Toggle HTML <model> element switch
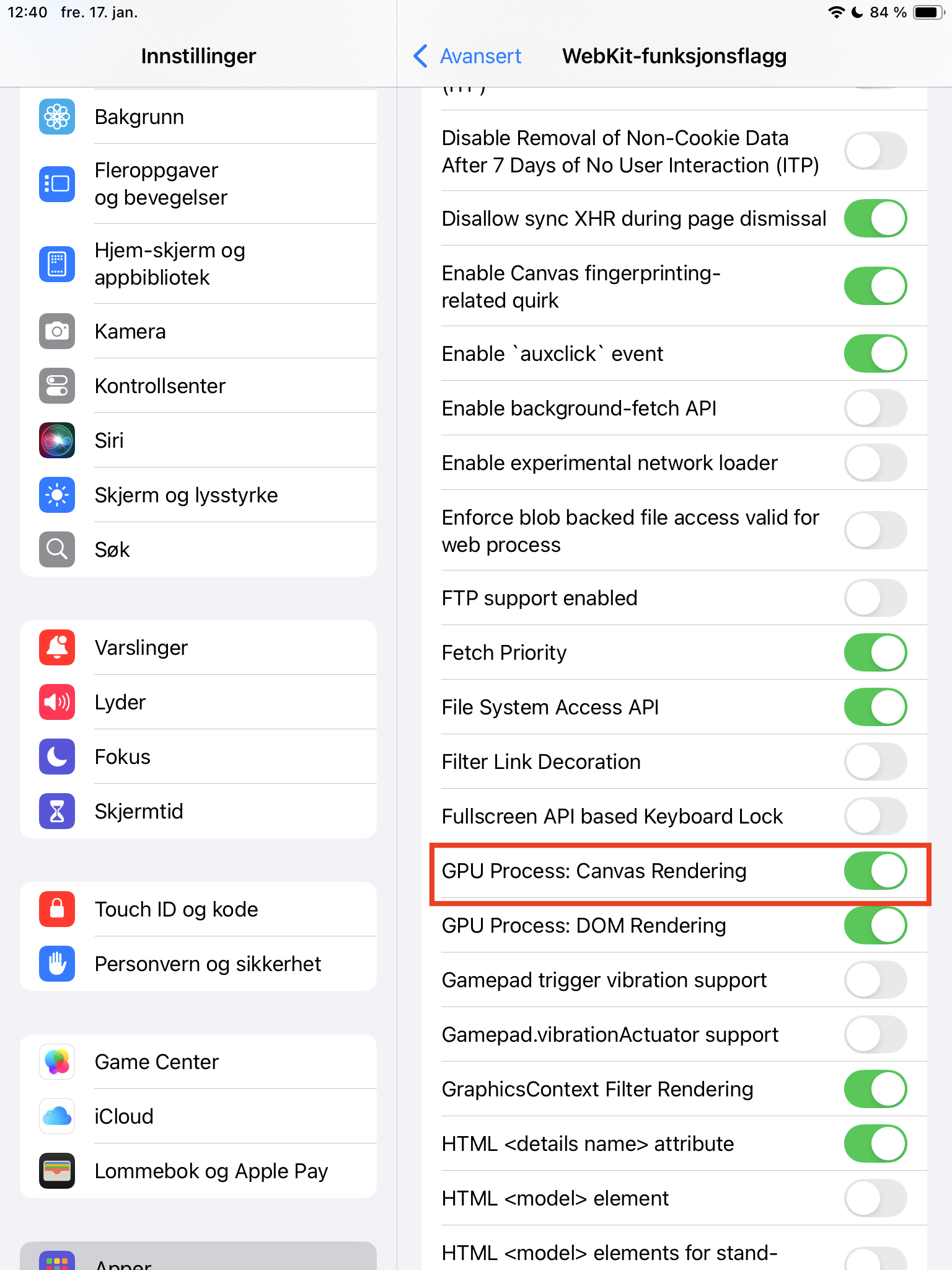Screen dimensions: 952x1270 (x=875, y=1198)
